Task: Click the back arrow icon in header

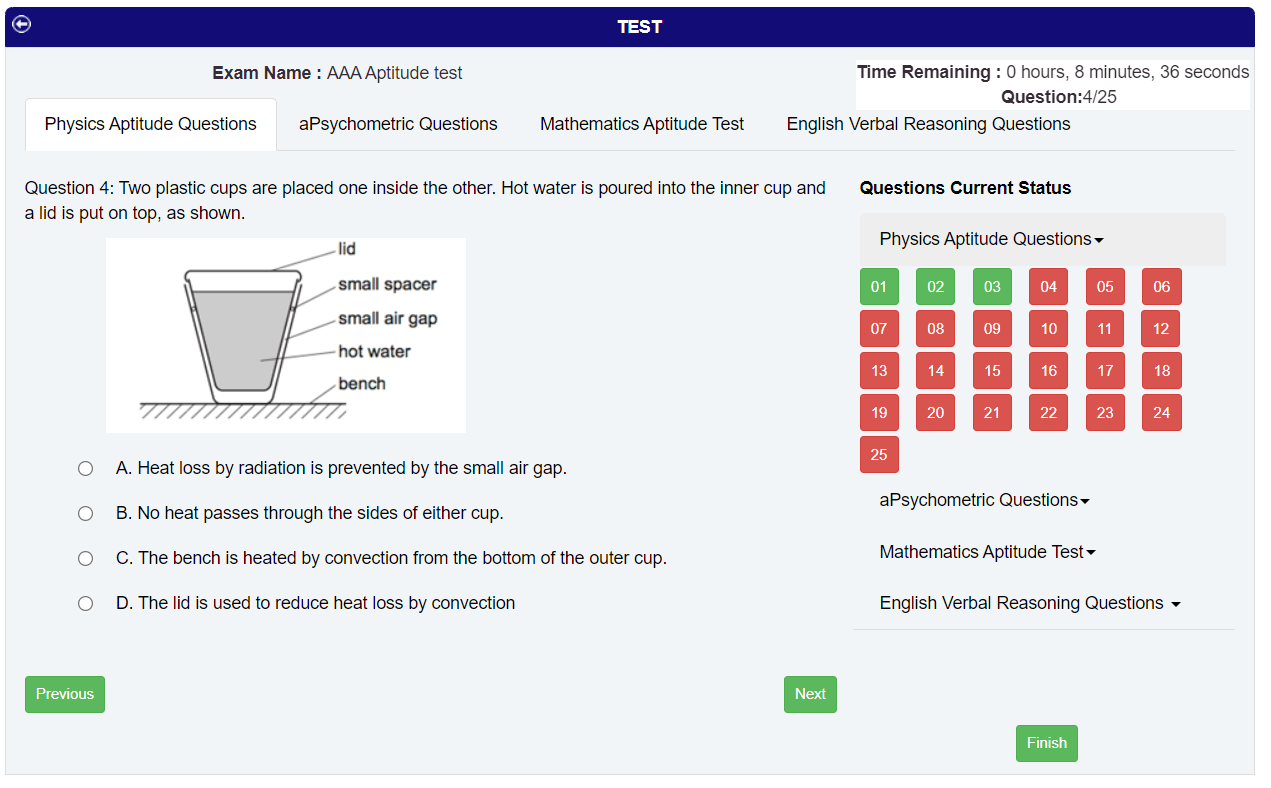Action: click(21, 24)
